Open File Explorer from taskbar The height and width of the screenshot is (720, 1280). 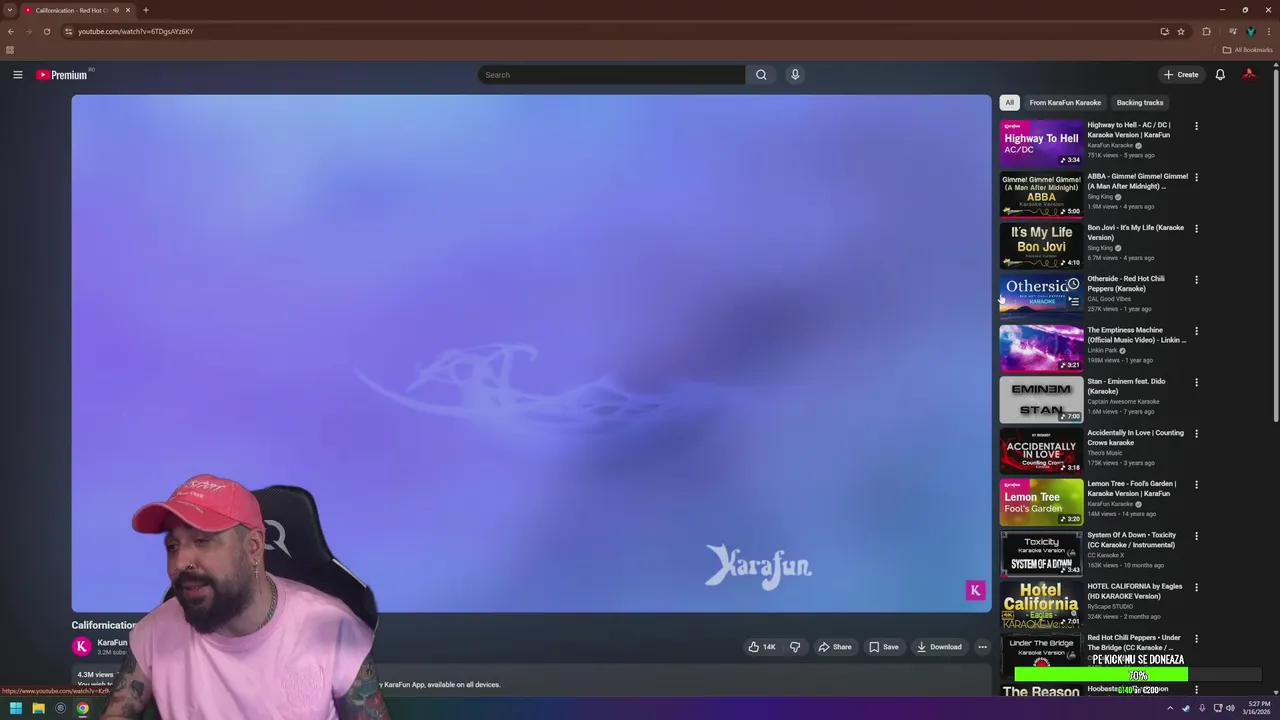38,708
